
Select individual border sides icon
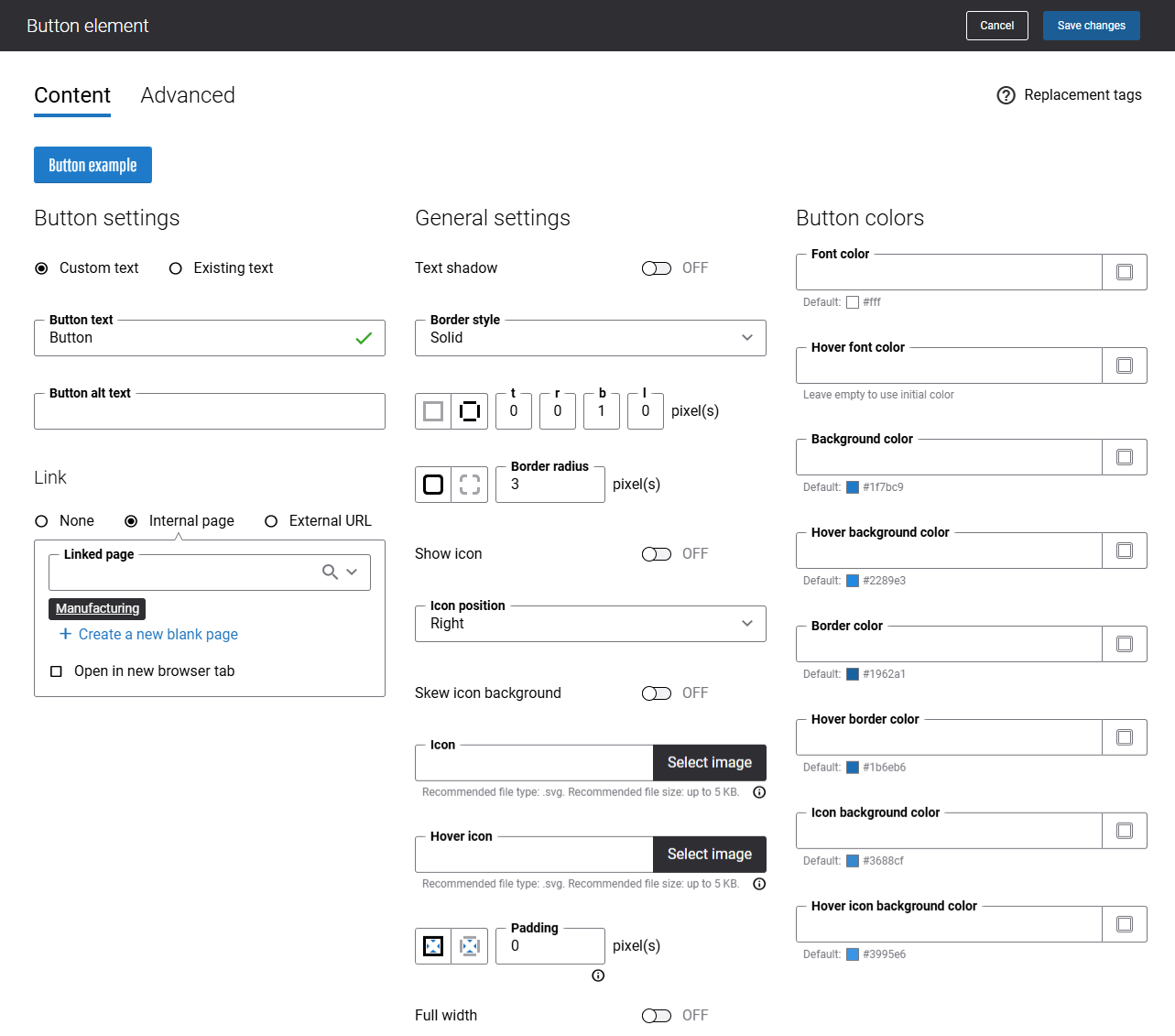[x=470, y=411]
